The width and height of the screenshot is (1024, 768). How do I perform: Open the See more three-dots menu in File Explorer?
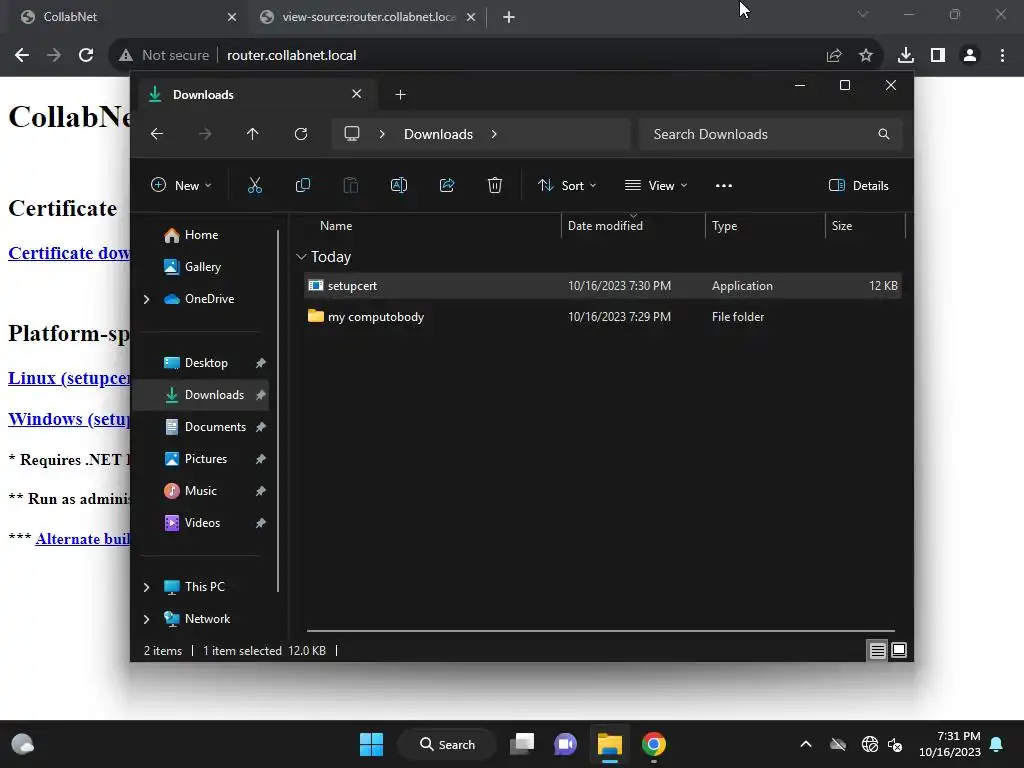click(724, 185)
